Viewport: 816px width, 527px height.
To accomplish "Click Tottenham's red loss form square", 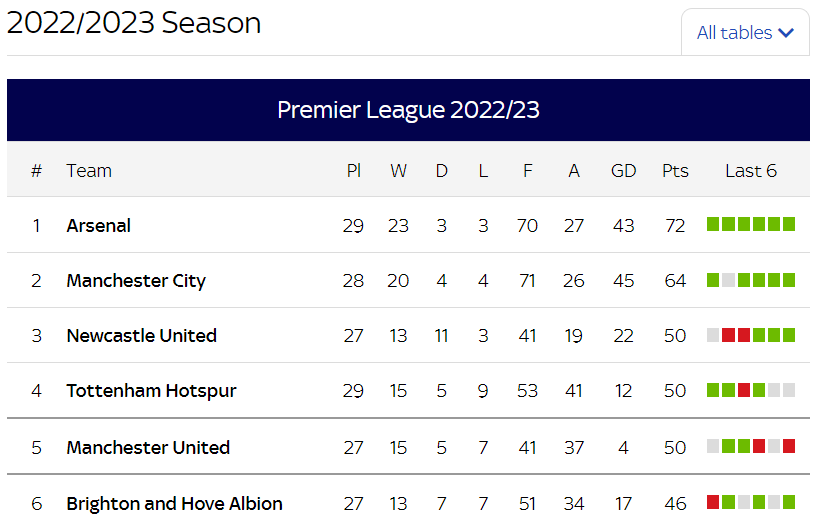I will point(744,390).
